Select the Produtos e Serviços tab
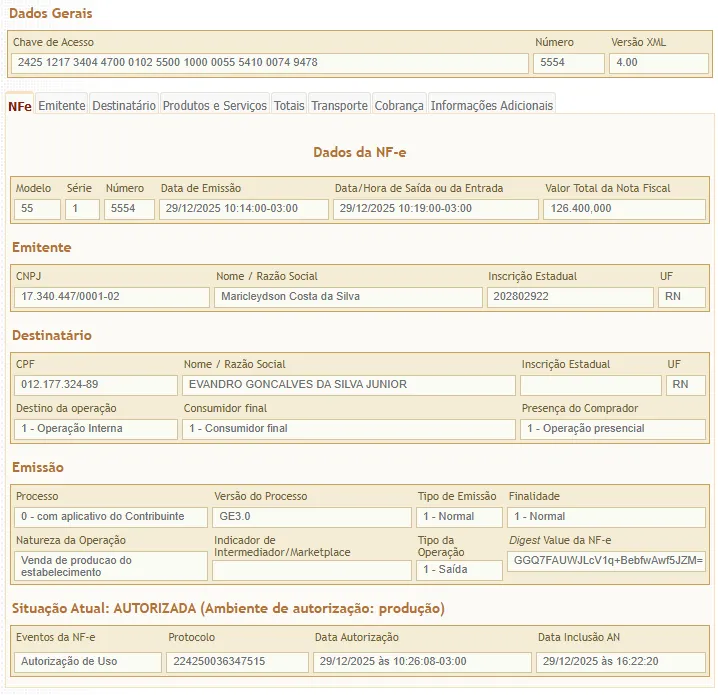The image size is (718, 695). click(214, 105)
